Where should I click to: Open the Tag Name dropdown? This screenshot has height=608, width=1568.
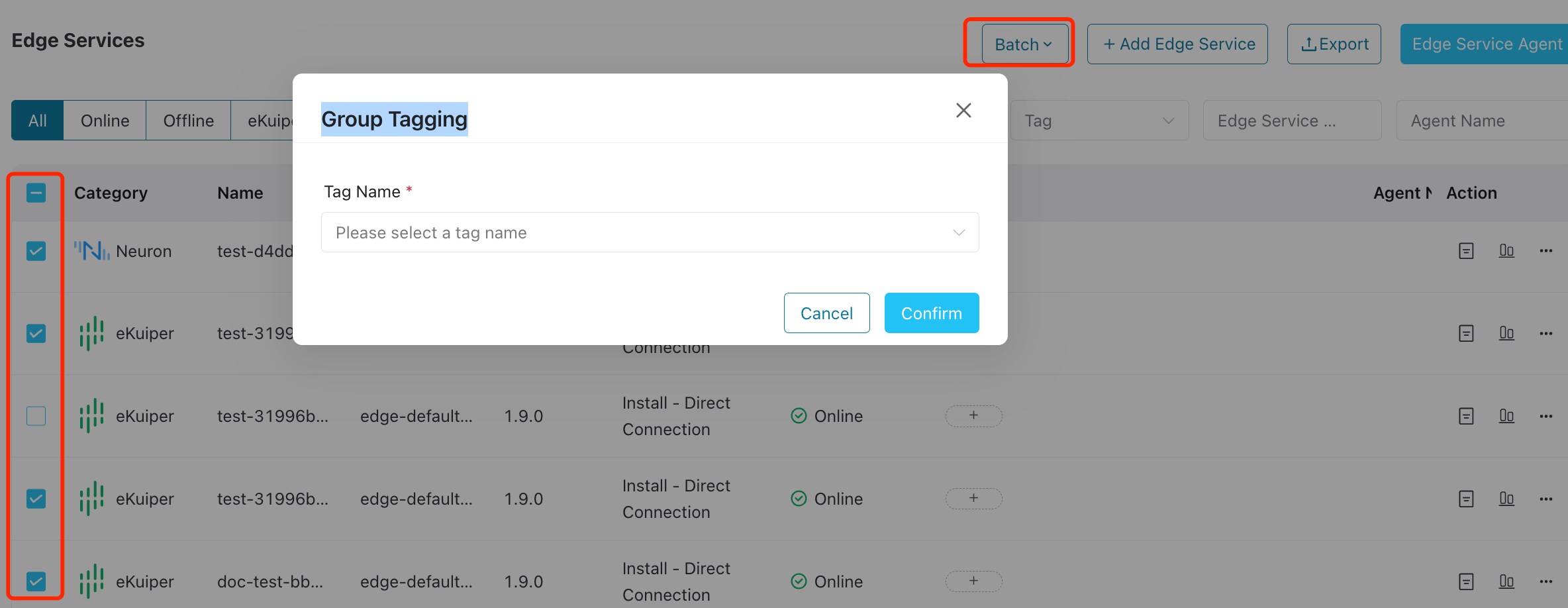[x=649, y=232]
